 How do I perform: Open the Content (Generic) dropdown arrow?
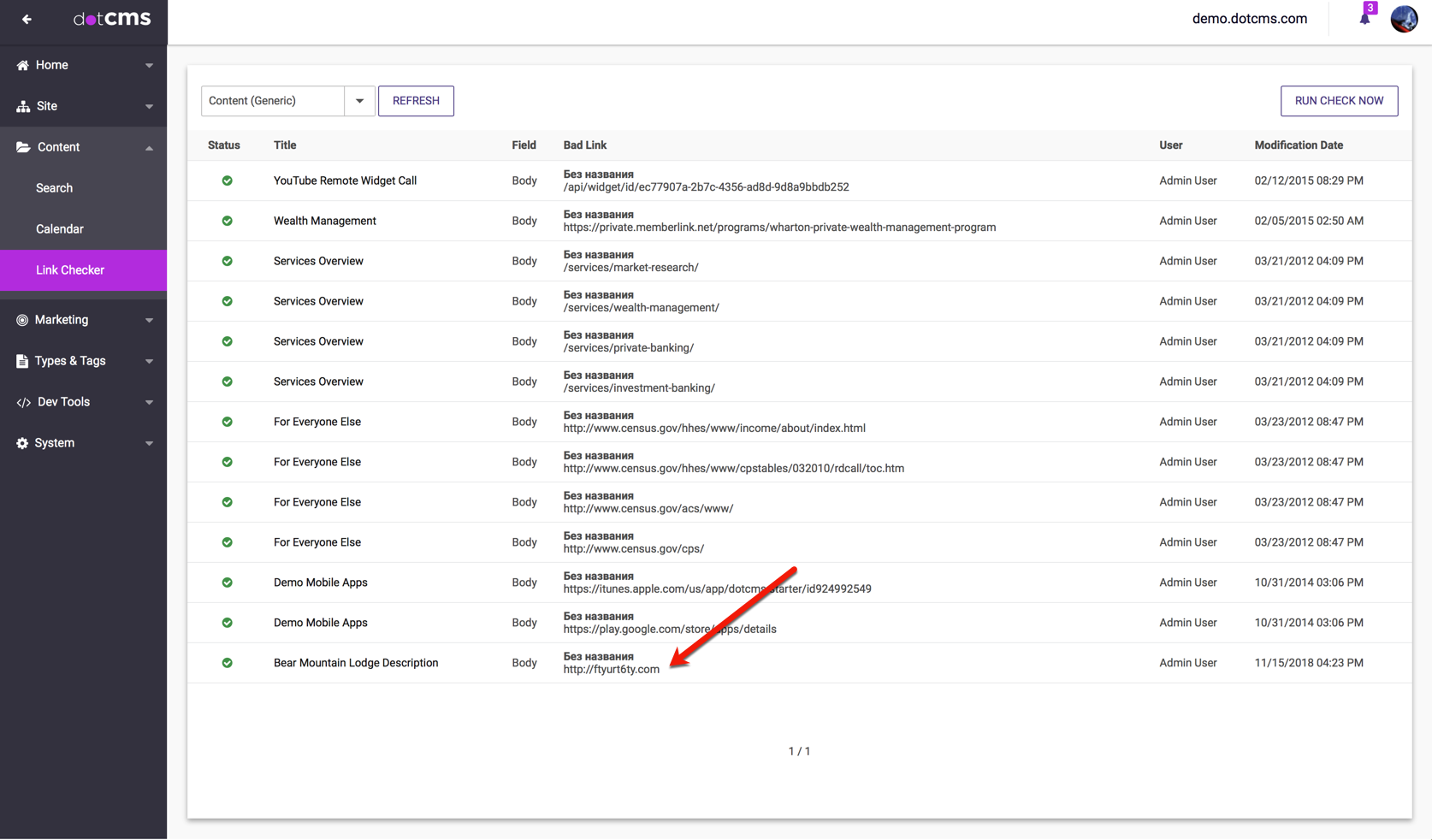point(359,101)
